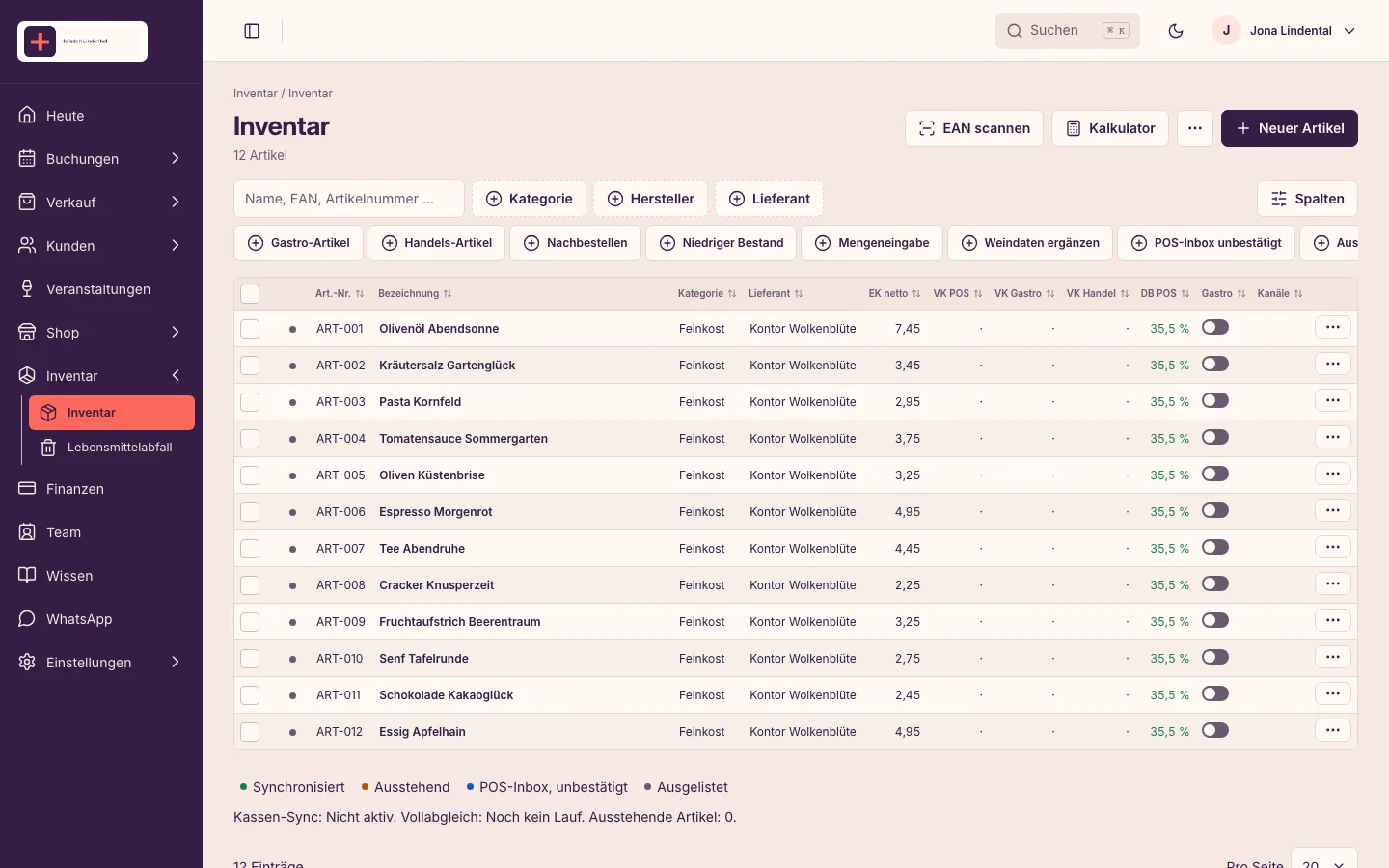Expand the Buchungen sidebar section

(x=101, y=159)
